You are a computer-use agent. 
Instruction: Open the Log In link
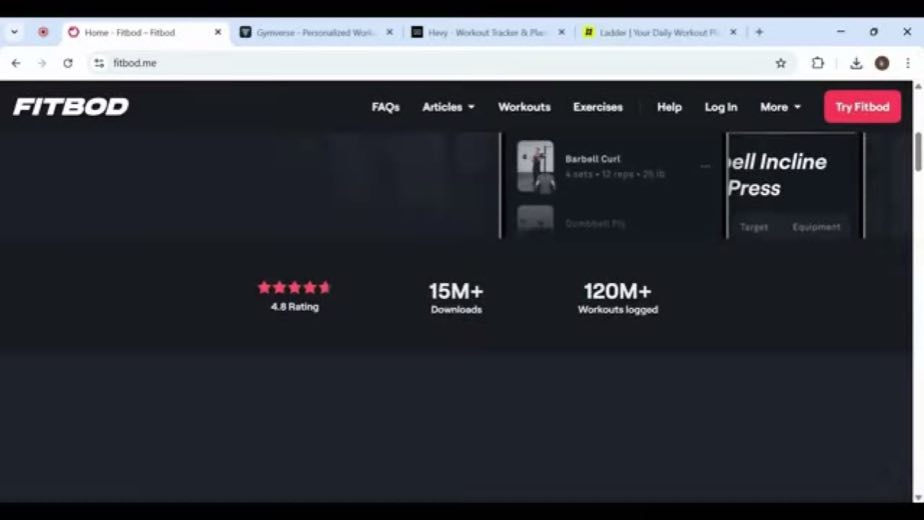click(x=721, y=107)
